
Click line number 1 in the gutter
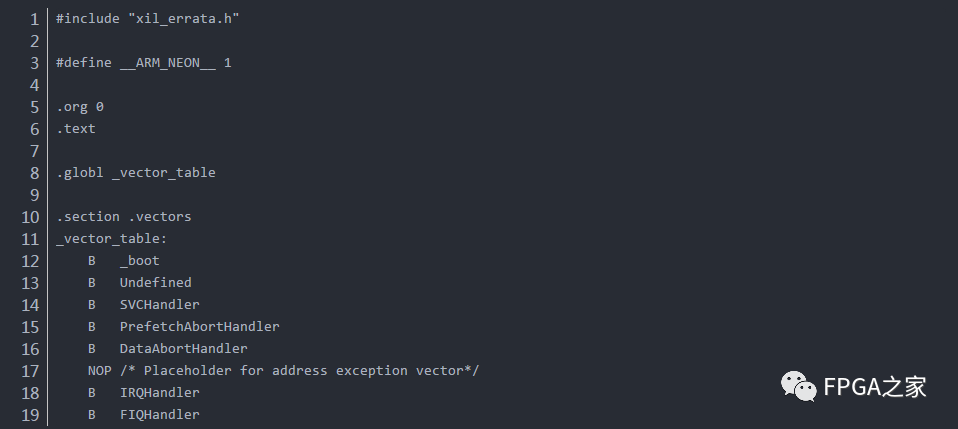33,19
